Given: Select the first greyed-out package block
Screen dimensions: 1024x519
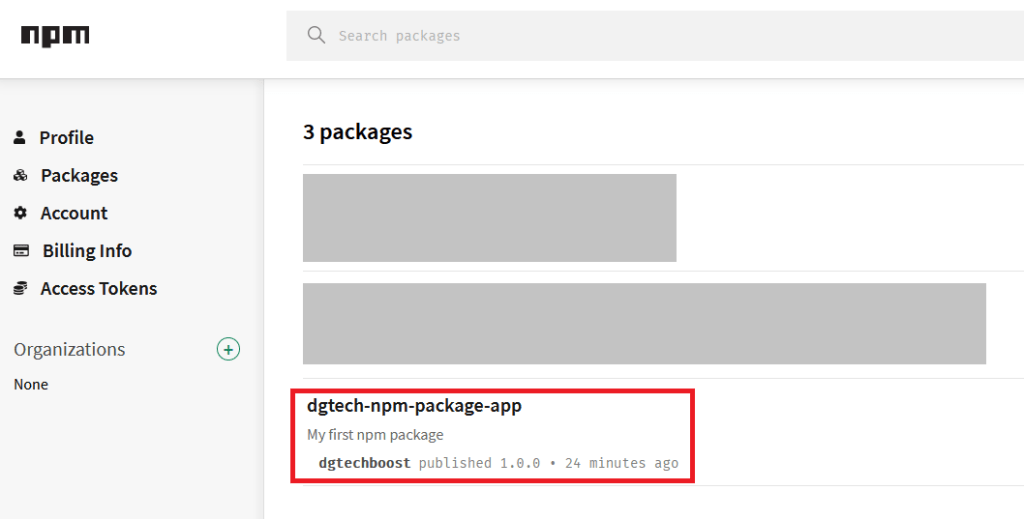Looking at the screenshot, I should 489,217.
